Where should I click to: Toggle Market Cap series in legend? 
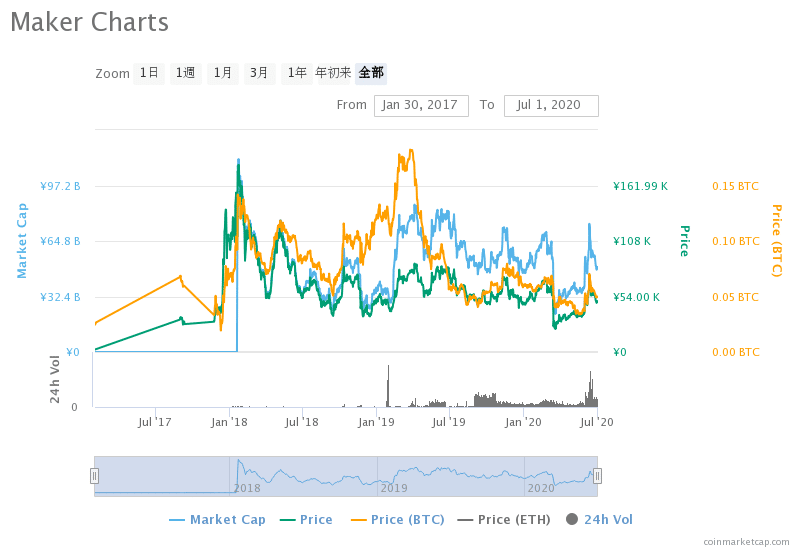pos(218,520)
